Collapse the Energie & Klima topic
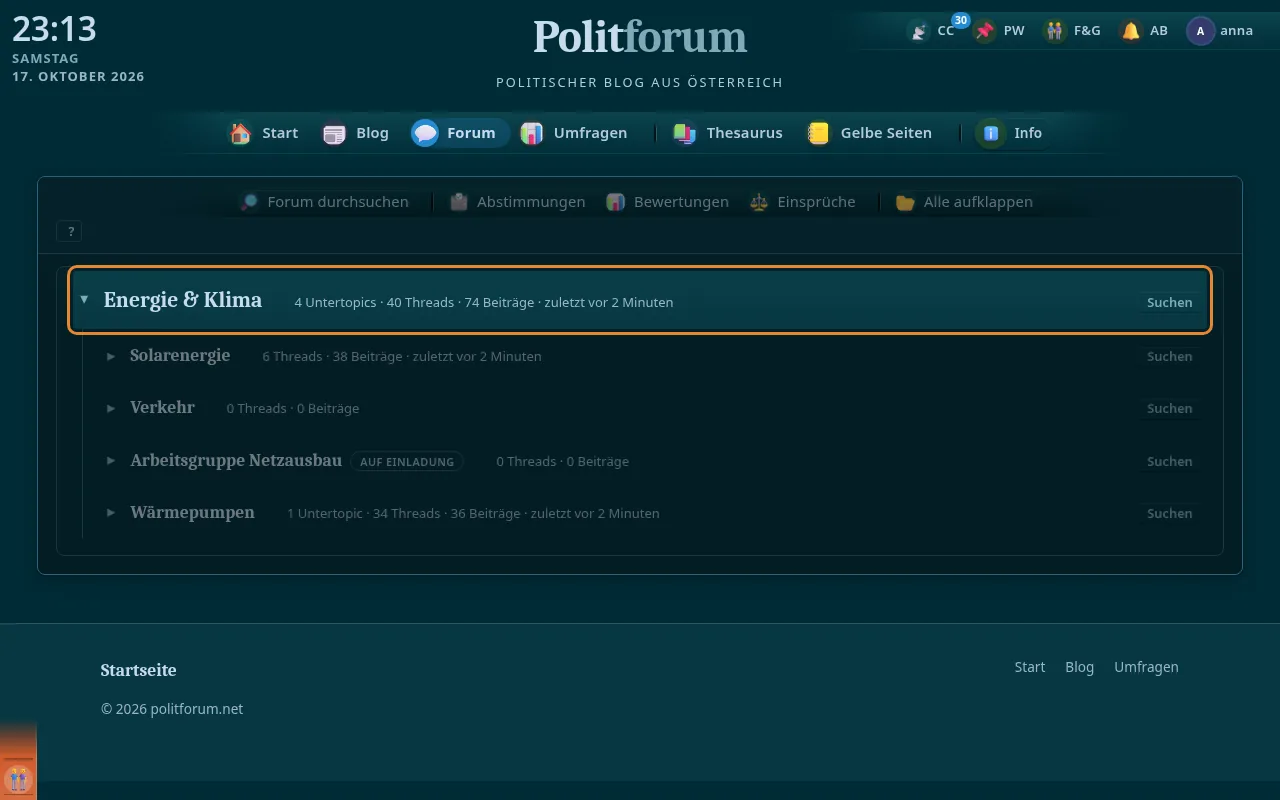Screen dimensions: 1280x800 tap(84, 299)
